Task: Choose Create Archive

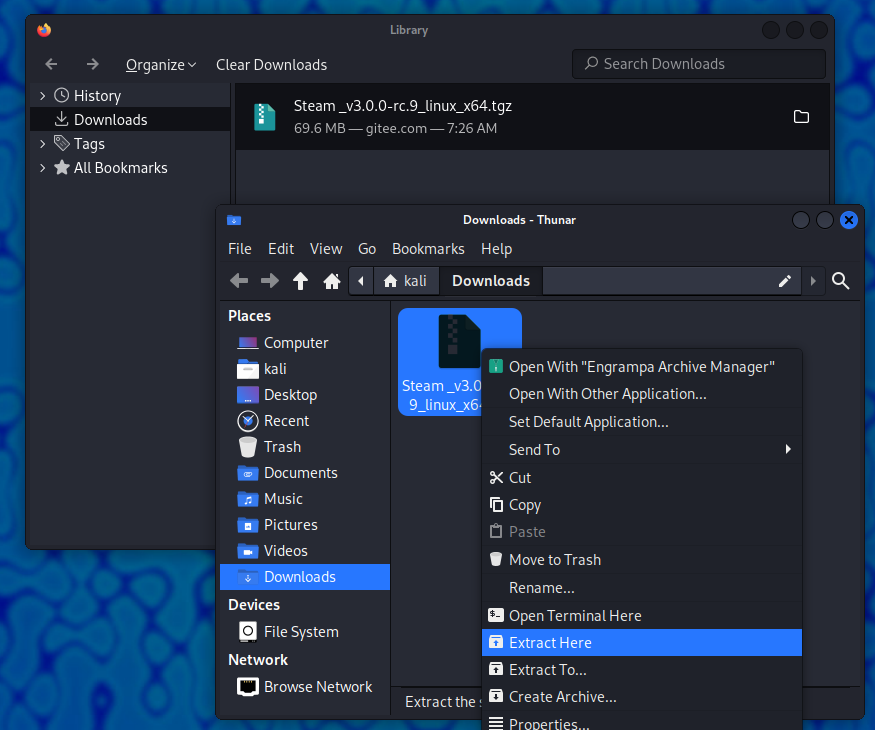Action: click(642, 697)
